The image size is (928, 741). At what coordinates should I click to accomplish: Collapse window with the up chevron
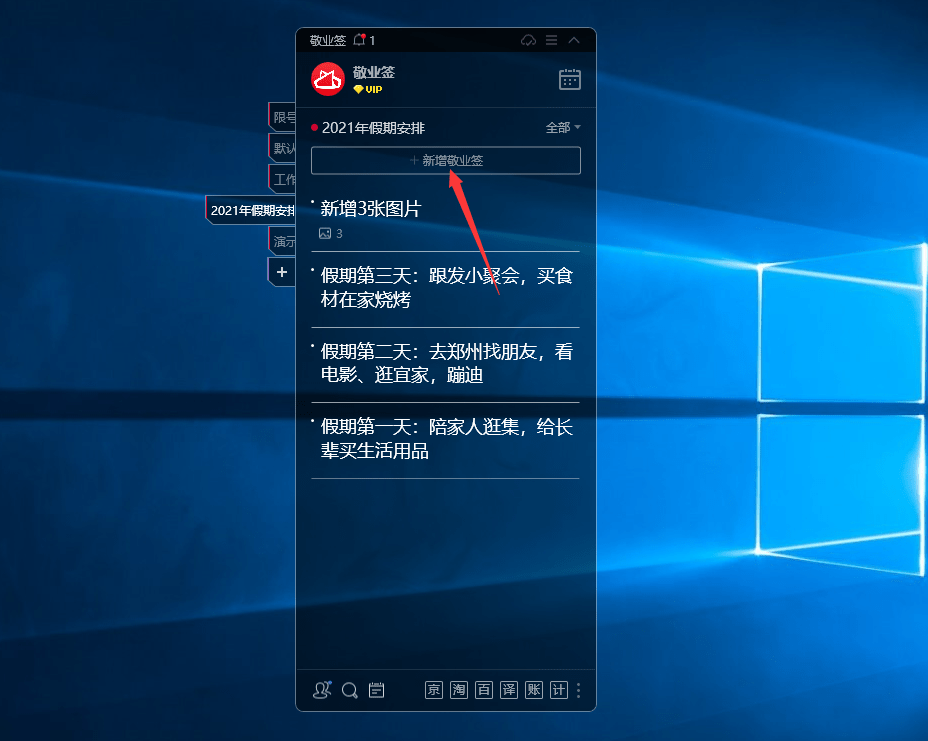pos(573,40)
